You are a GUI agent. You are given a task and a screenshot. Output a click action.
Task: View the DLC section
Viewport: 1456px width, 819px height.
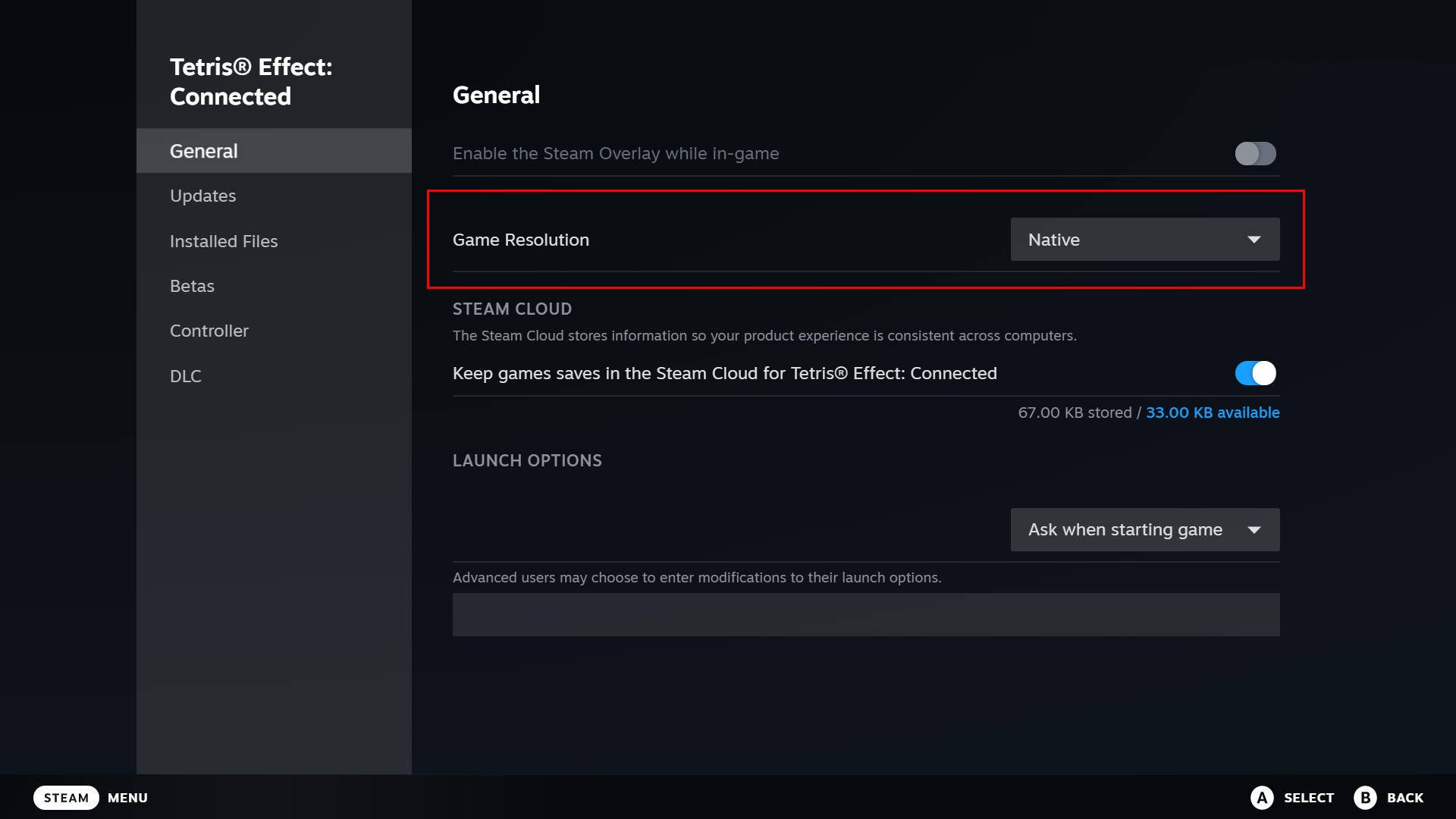[186, 375]
